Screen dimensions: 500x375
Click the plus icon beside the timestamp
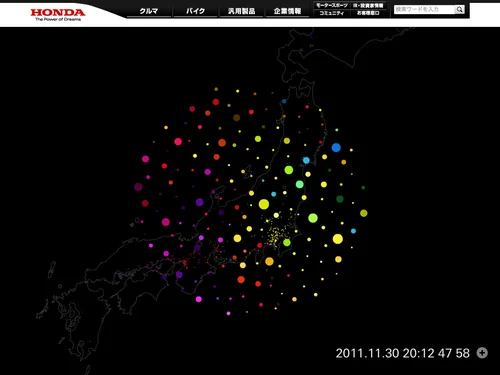482,353
